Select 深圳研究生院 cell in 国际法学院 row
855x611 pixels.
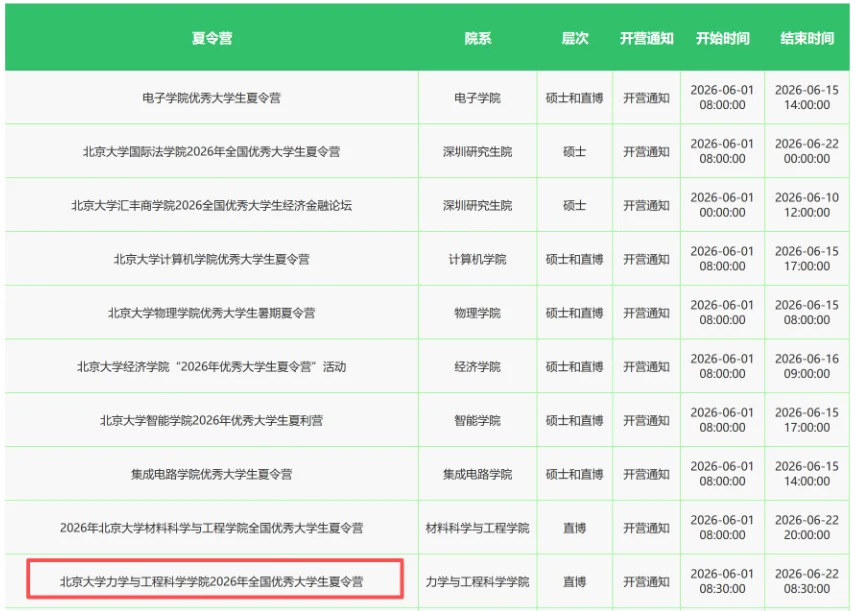pos(478,152)
